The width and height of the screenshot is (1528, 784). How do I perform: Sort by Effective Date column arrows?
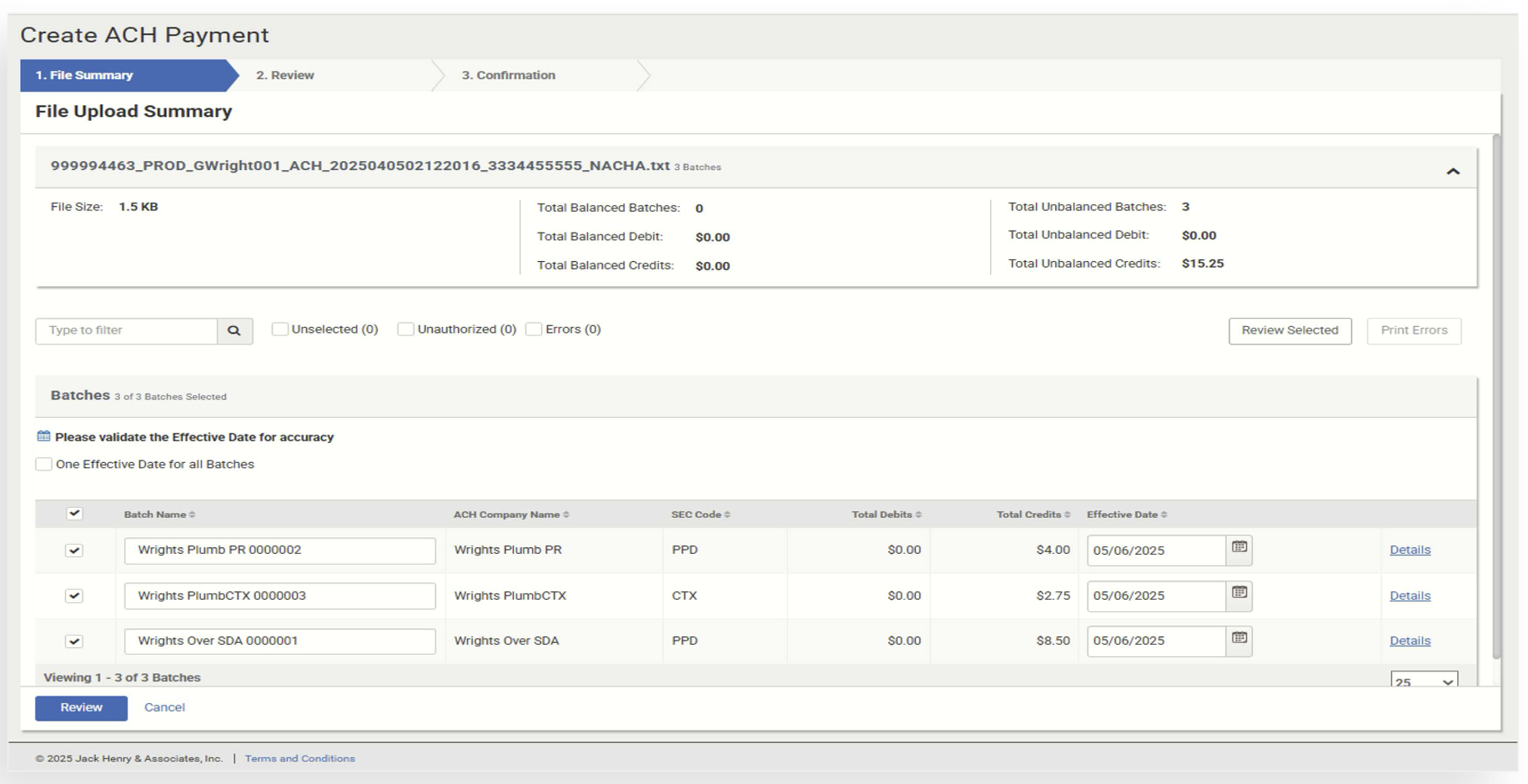(1164, 515)
